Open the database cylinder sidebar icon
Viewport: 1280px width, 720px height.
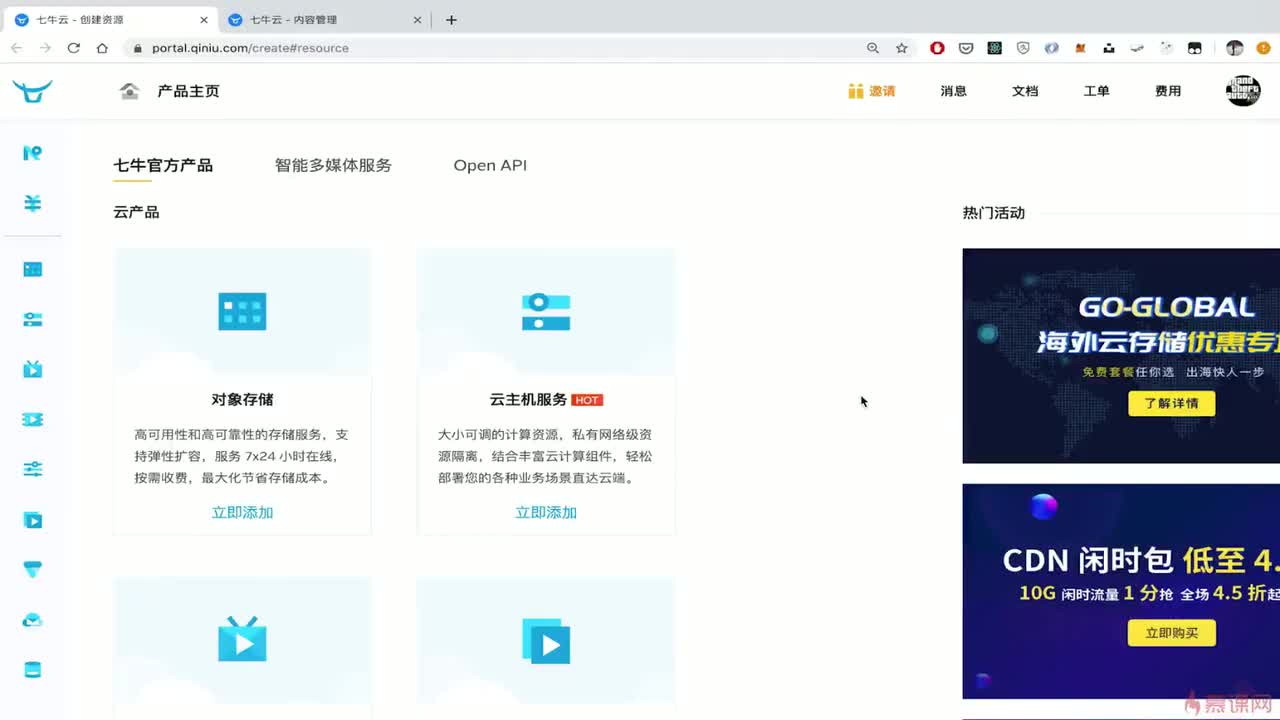pos(32,670)
